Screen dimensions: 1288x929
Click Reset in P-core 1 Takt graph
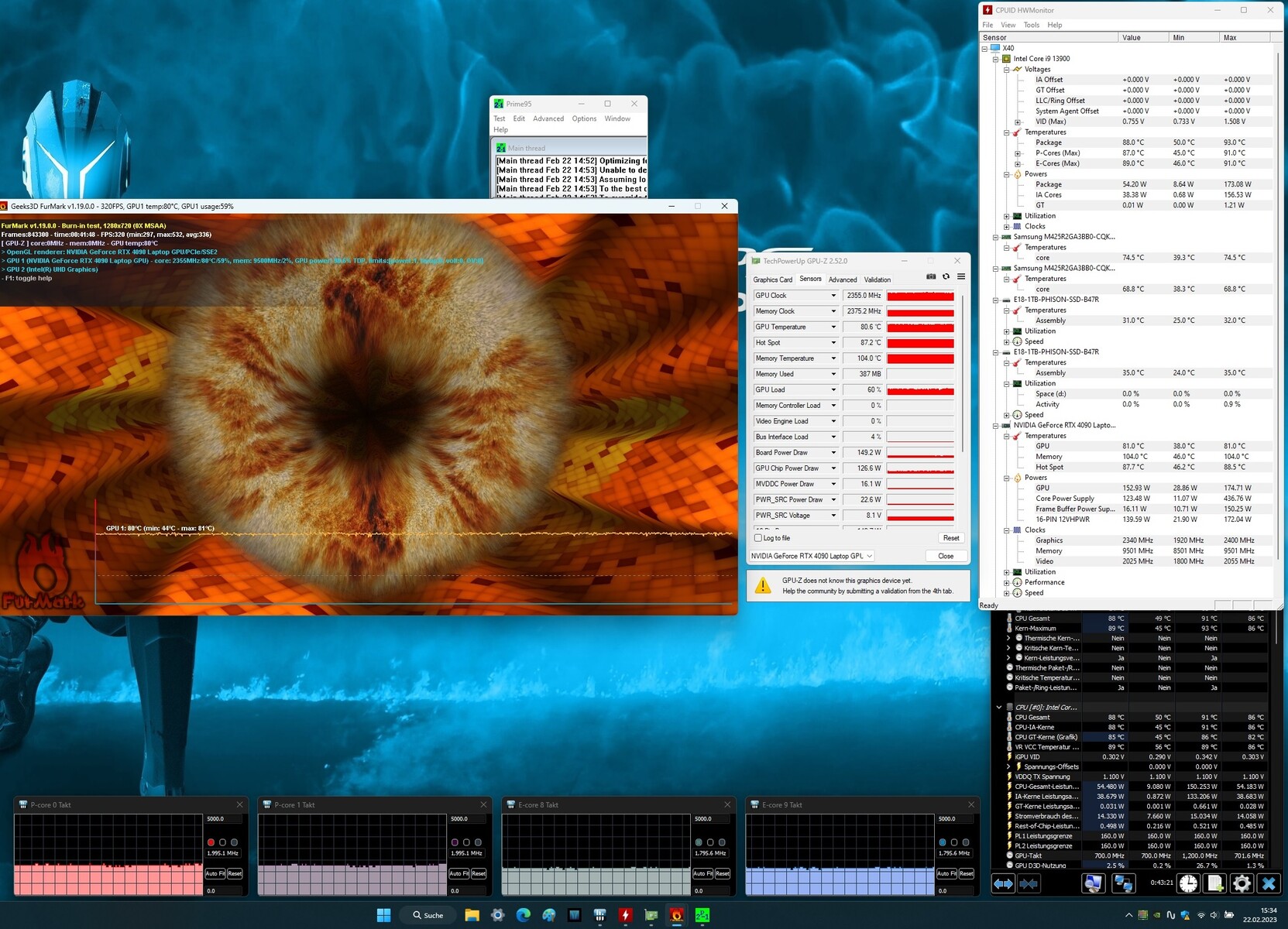479,873
